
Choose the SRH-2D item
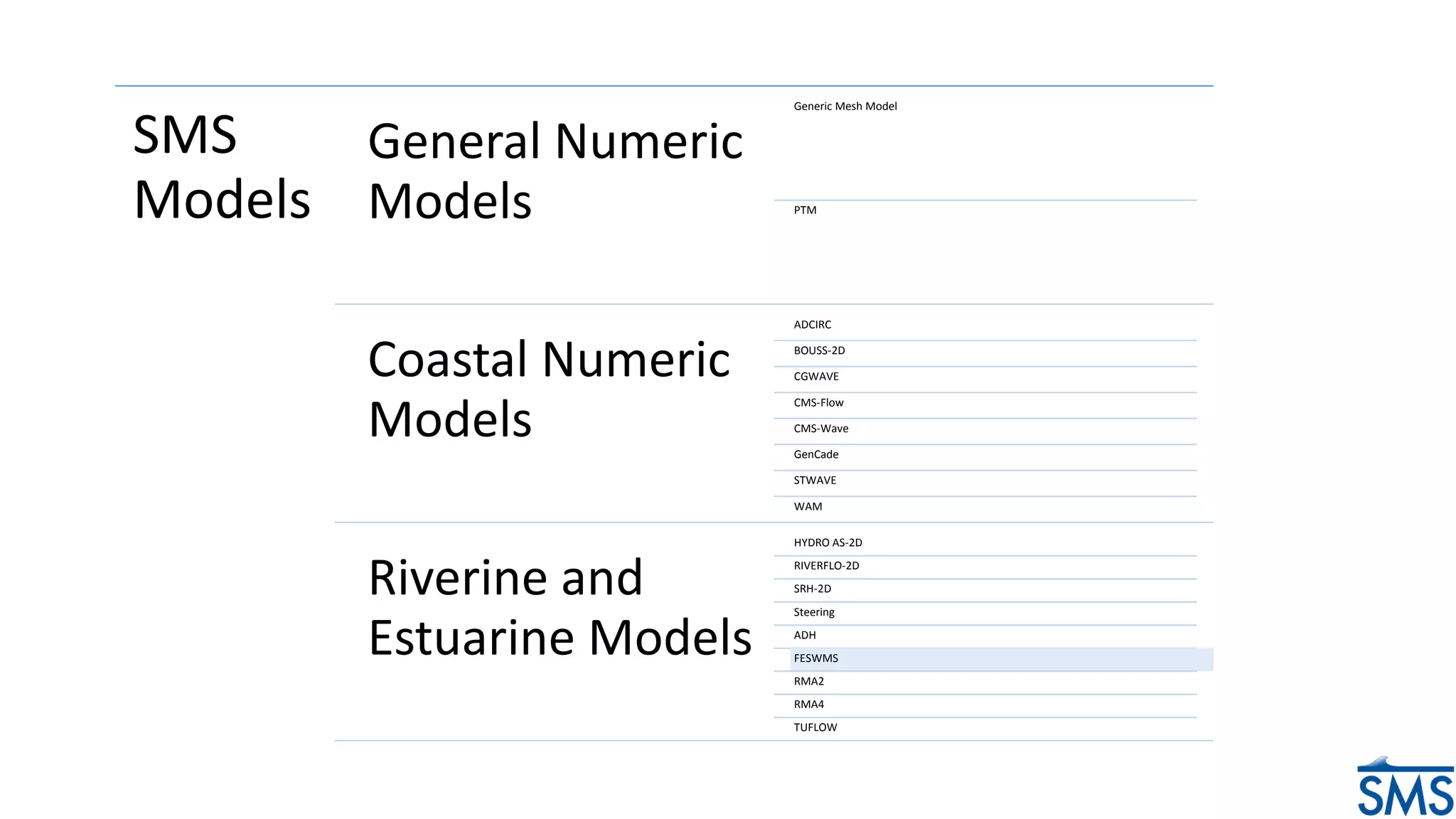[x=812, y=589]
